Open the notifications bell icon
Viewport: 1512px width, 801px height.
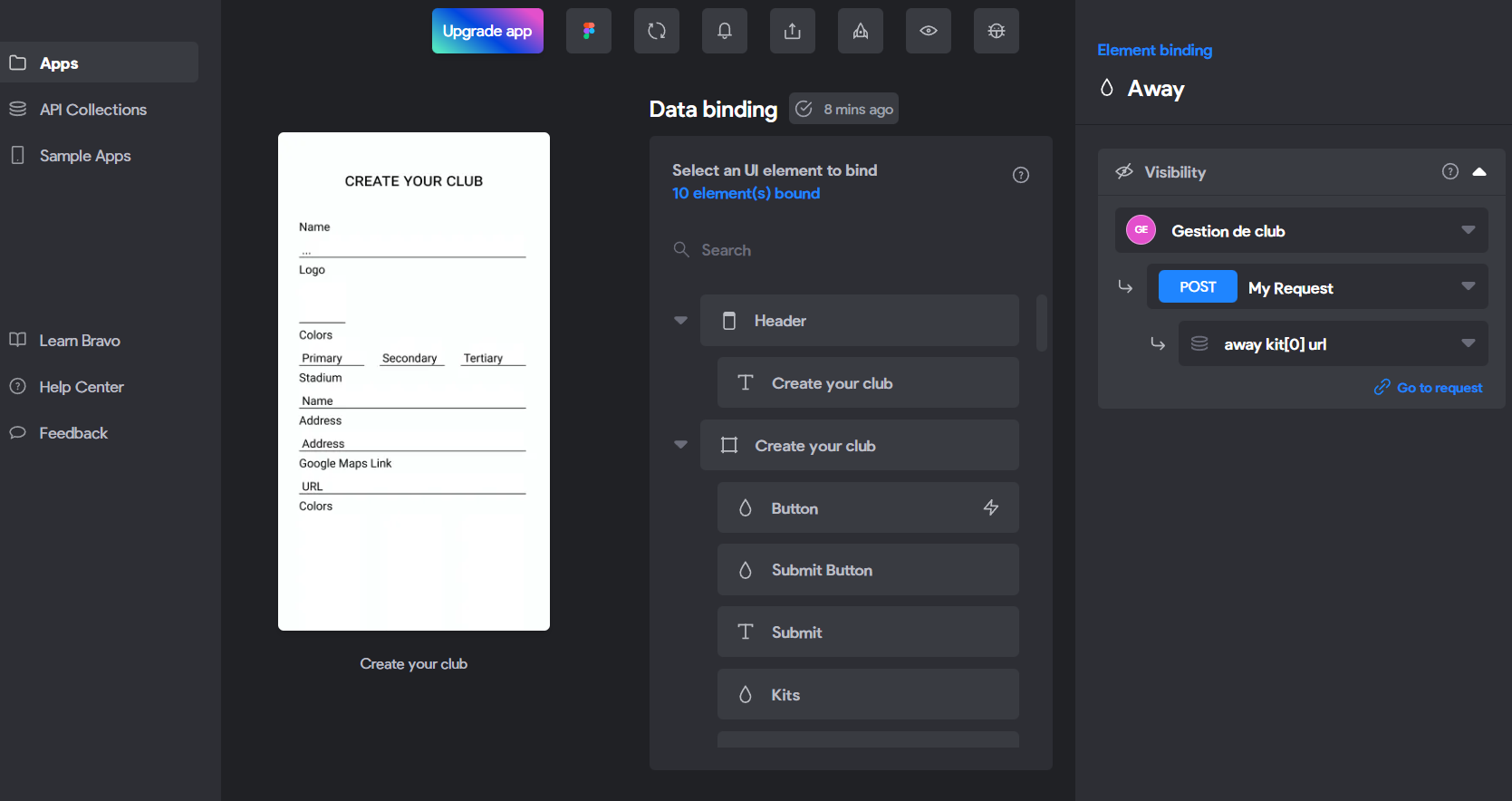tap(725, 31)
